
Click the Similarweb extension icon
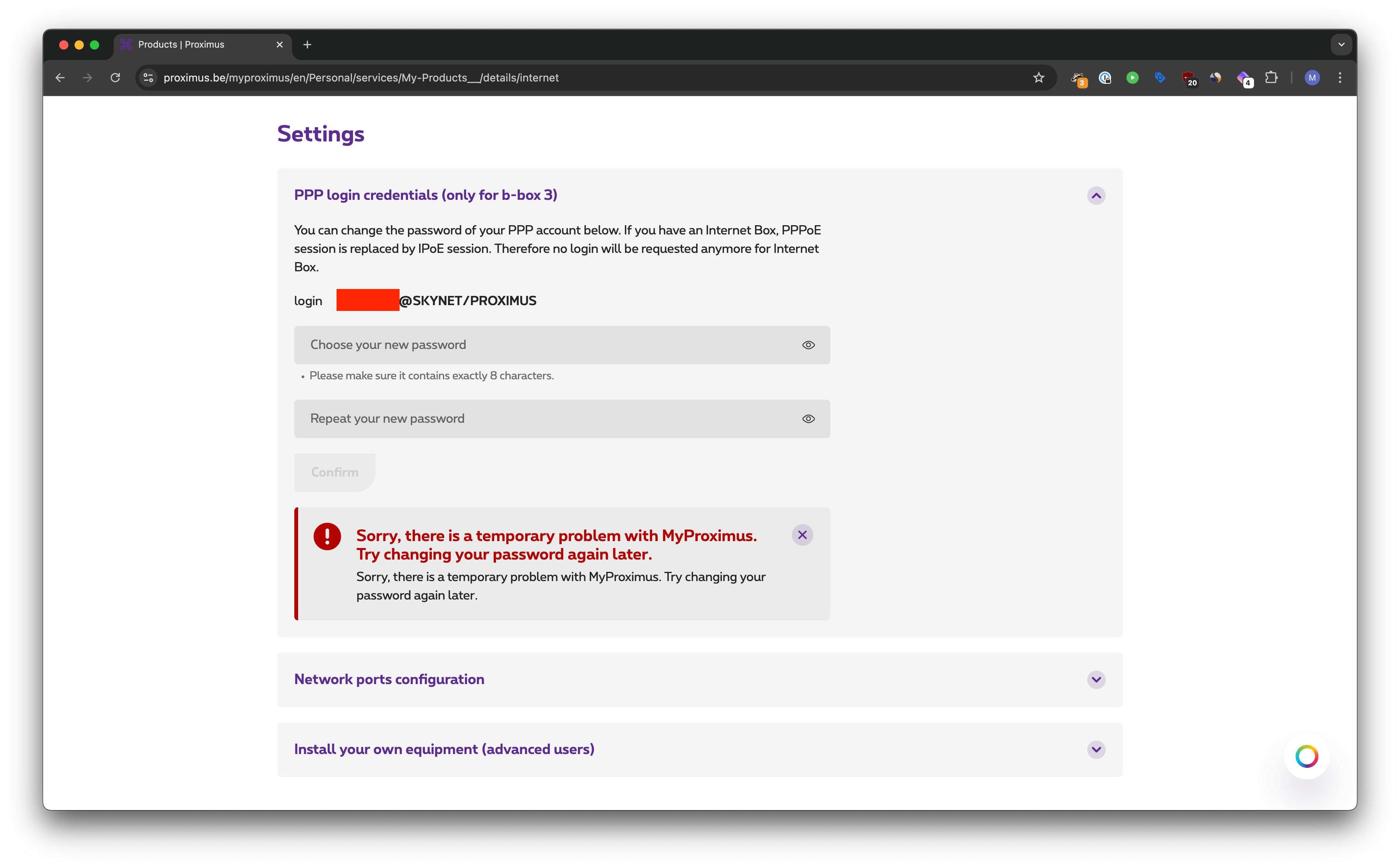click(1216, 78)
